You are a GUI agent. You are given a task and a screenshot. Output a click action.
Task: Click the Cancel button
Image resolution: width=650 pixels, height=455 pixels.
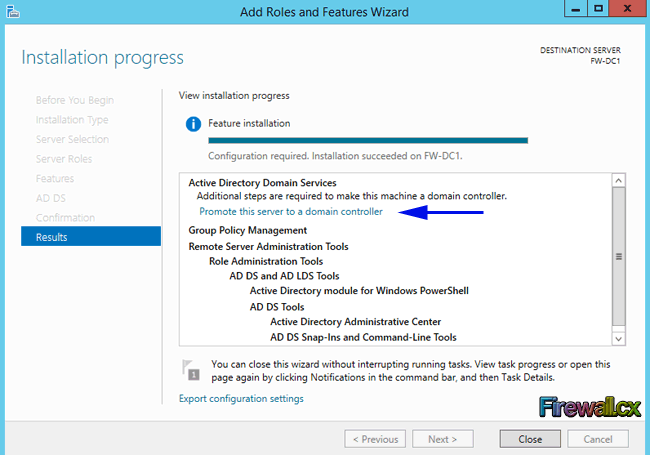598,439
